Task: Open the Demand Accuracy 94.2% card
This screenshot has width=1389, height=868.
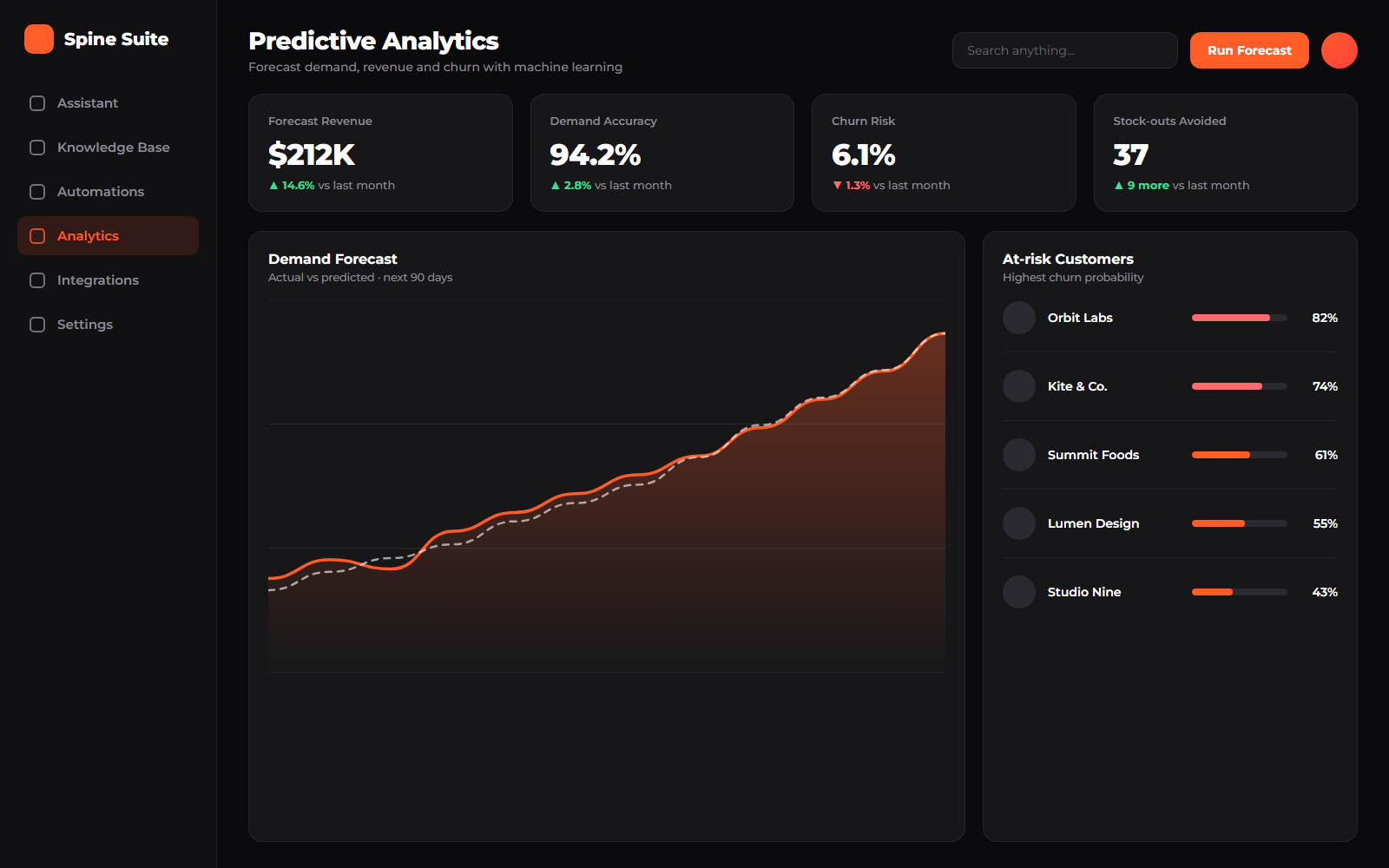Action: (662, 153)
